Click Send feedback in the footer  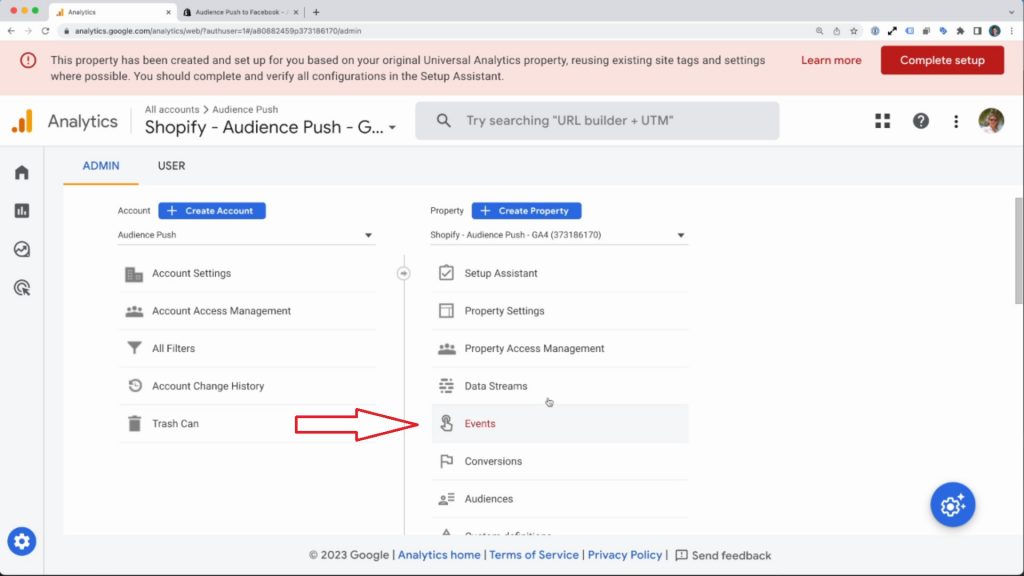pos(723,555)
